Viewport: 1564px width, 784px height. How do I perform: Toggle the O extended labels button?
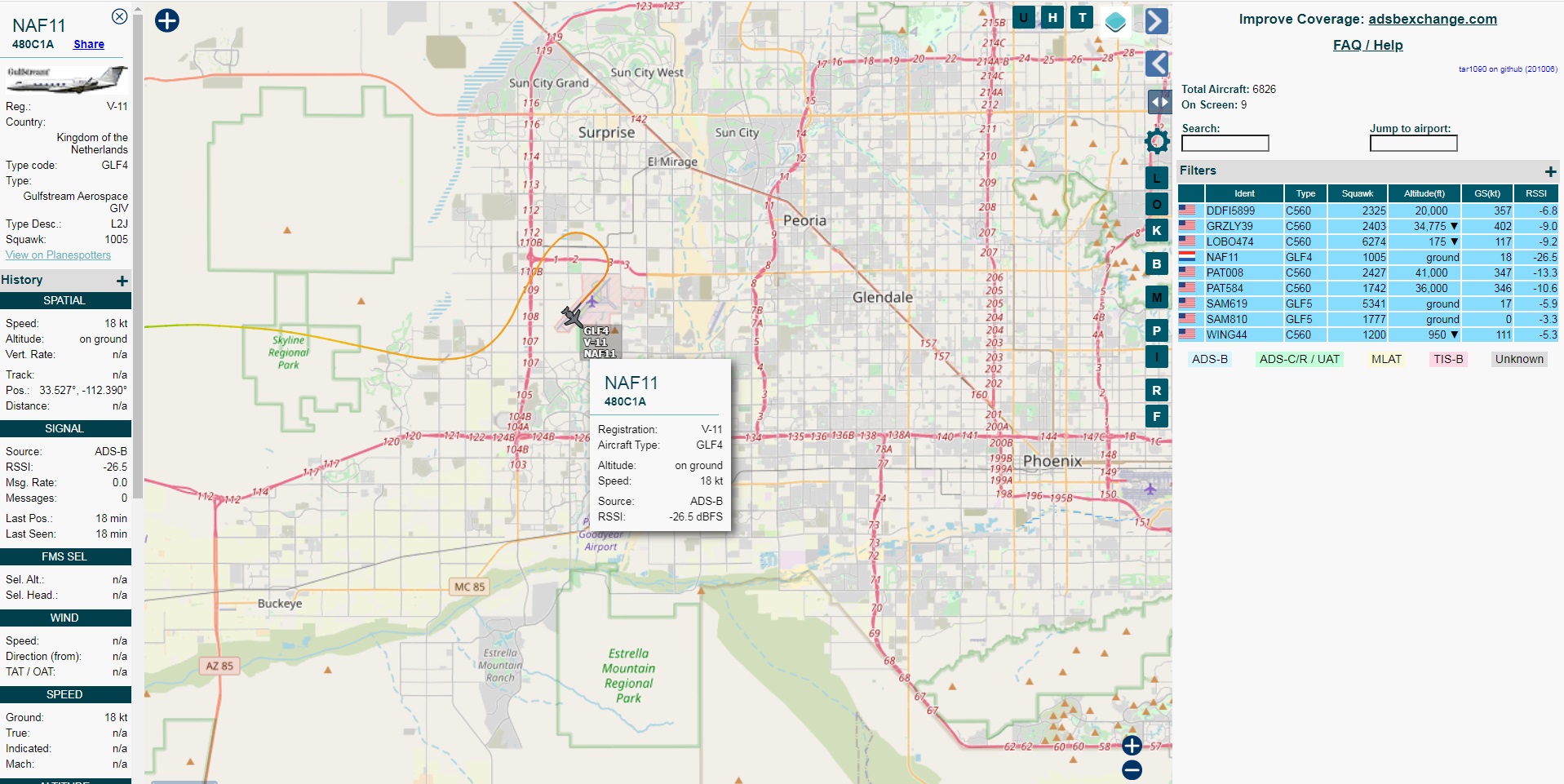click(x=1157, y=204)
